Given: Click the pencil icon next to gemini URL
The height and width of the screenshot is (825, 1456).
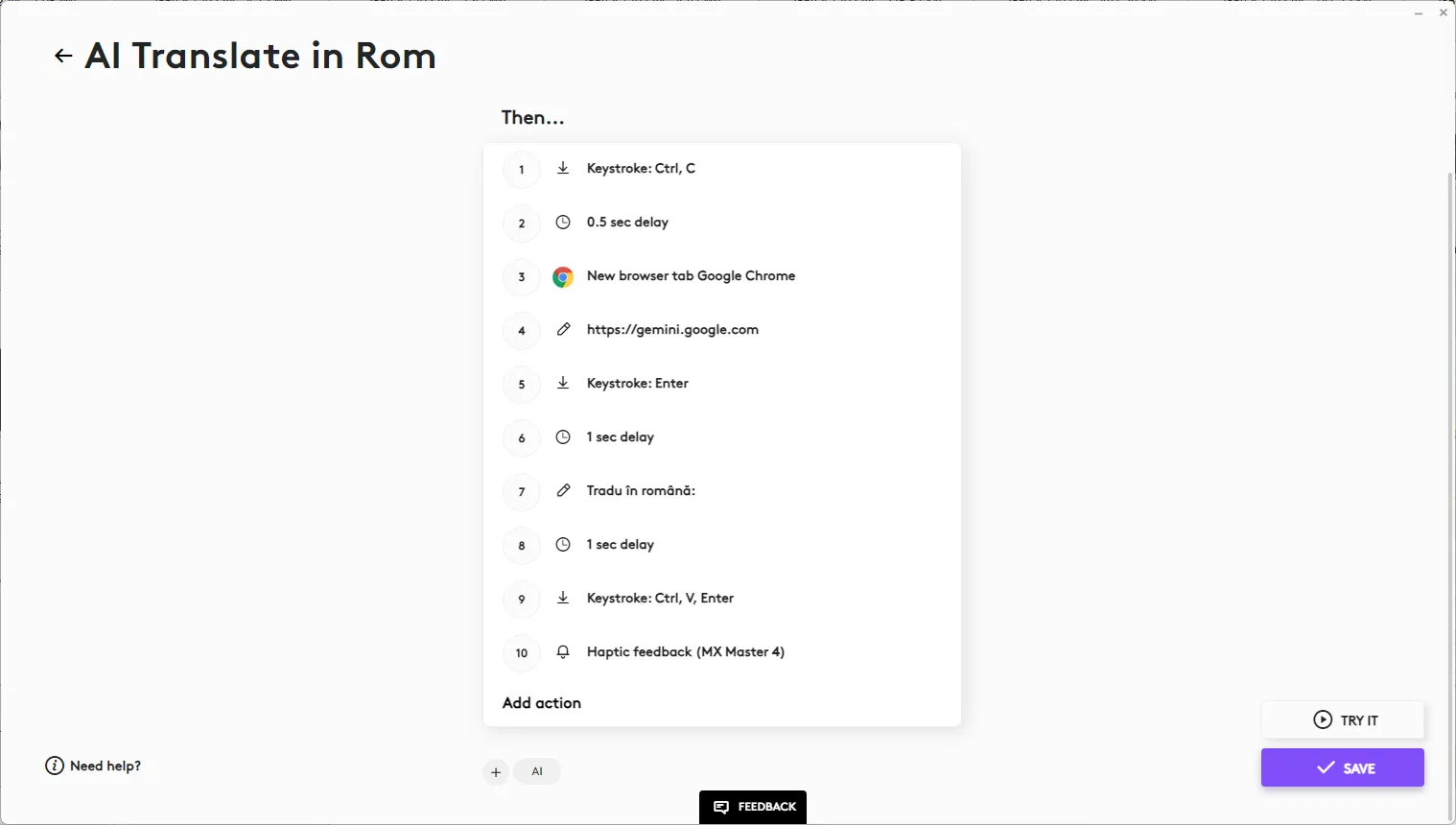Looking at the screenshot, I should 563,330.
